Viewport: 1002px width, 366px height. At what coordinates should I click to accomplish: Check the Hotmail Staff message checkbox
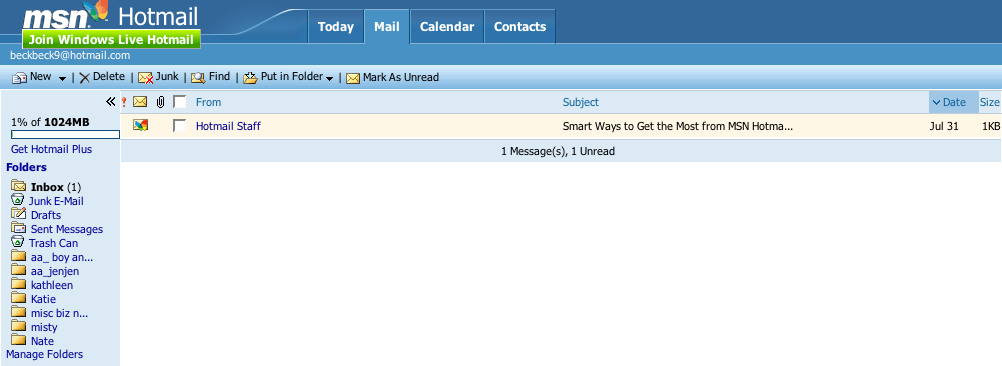(180, 126)
